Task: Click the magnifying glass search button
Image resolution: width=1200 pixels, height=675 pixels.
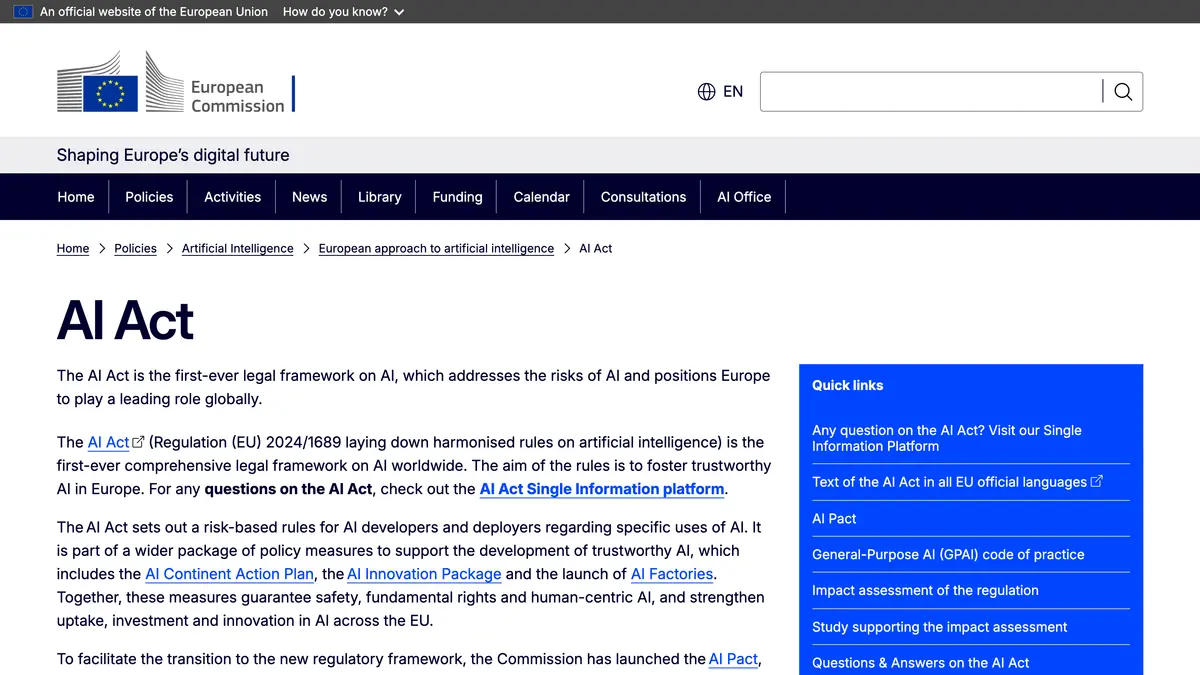Action: click(x=1123, y=92)
